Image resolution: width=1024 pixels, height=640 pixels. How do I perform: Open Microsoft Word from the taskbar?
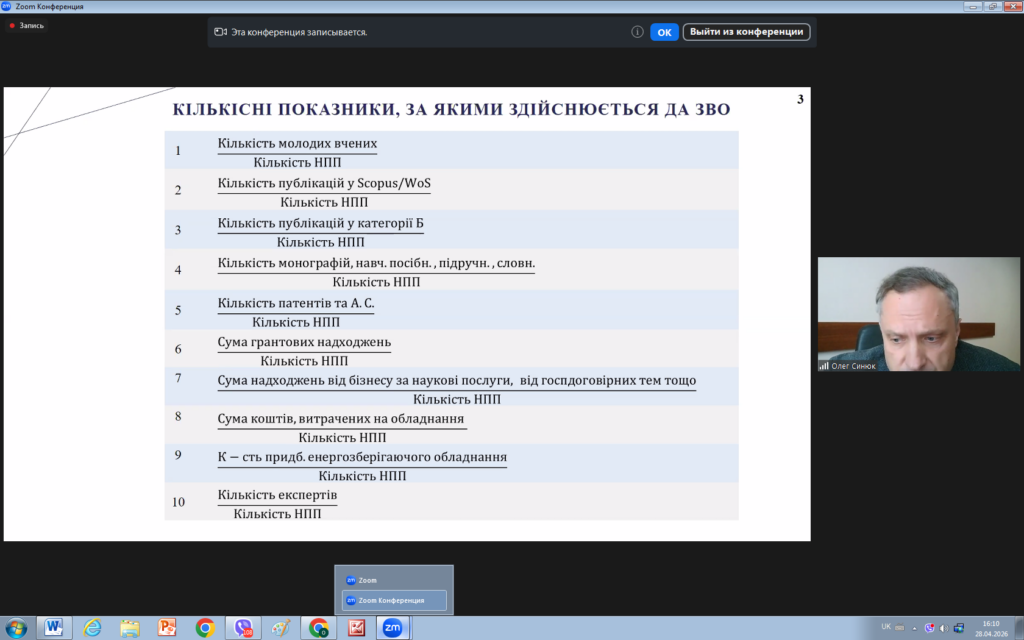(x=54, y=628)
